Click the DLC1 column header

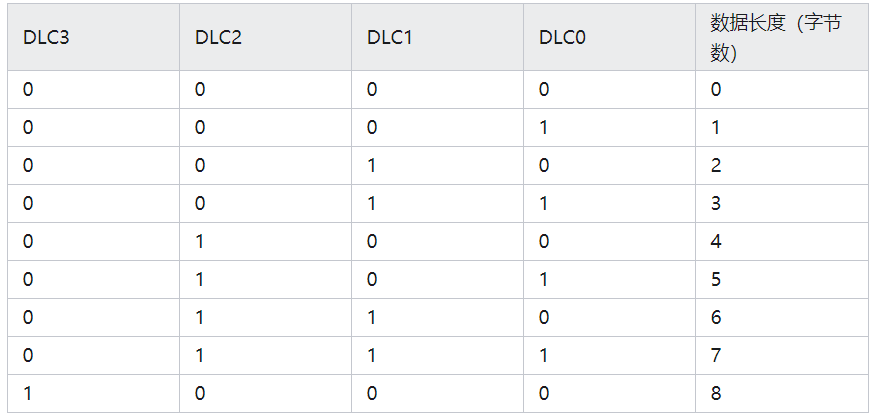(390, 38)
